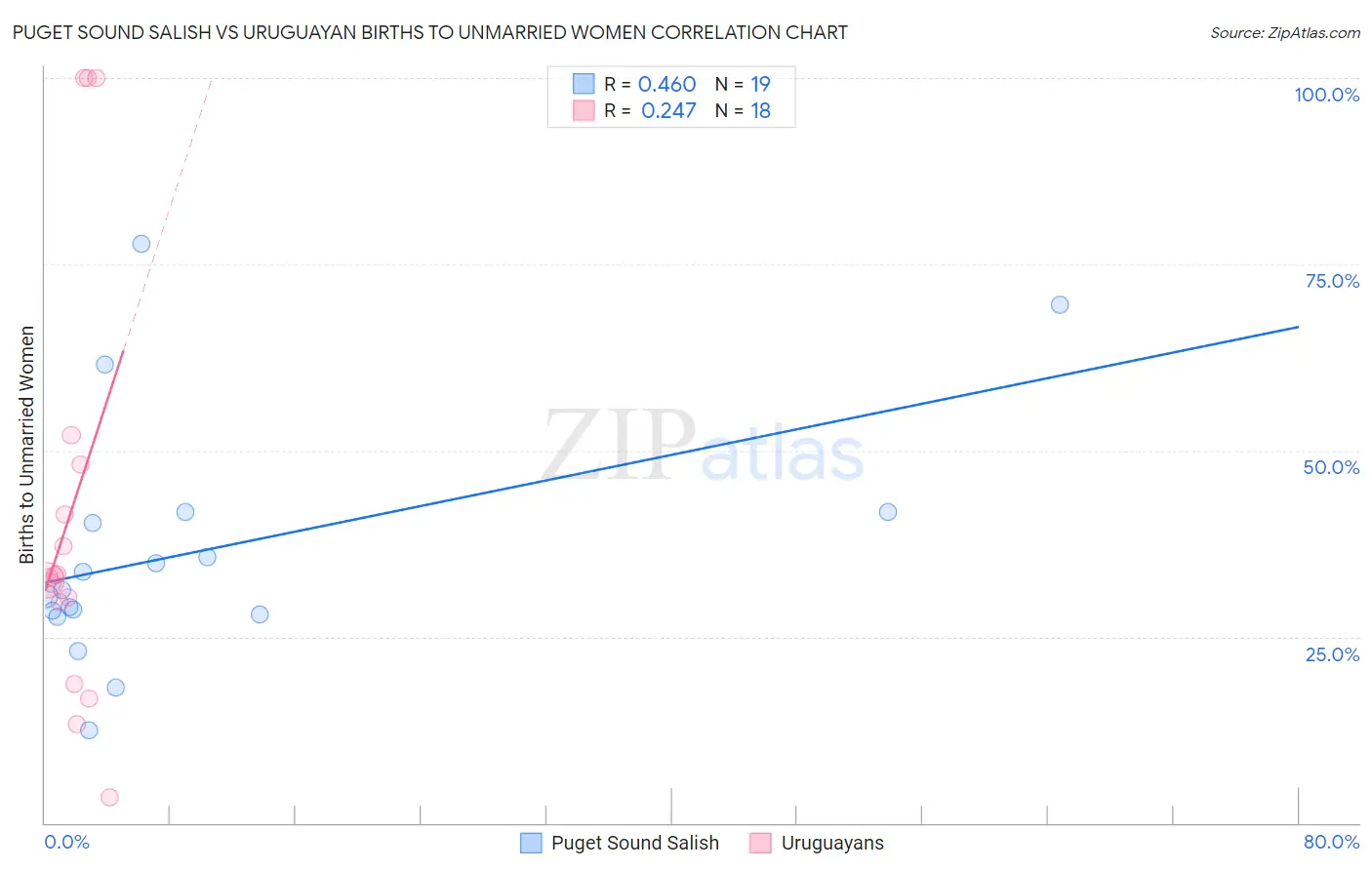Click the blue R = 0.460 legend box
Image resolution: width=1372 pixels, height=870 pixels.
pyautogui.click(x=584, y=84)
